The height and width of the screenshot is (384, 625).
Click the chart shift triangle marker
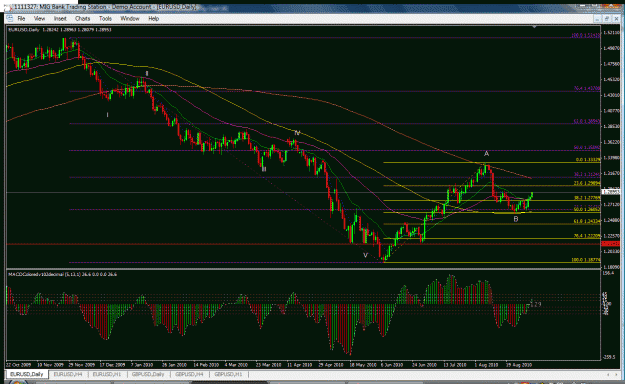click(534, 27)
